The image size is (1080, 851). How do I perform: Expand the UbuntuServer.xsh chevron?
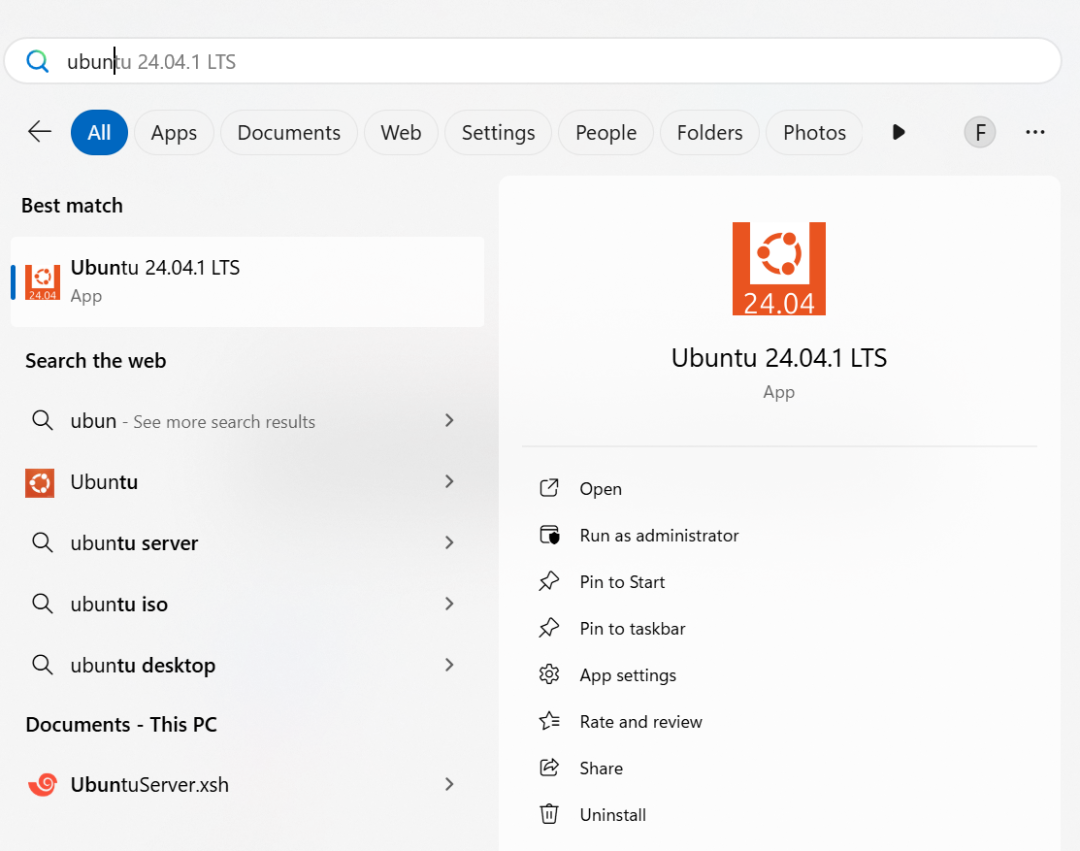pyautogui.click(x=449, y=784)
